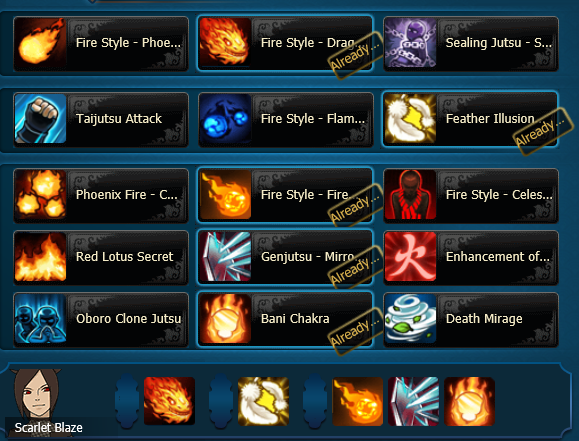Click the Bani Chakra orb in the equipped bar
579x441 pixels.
click(469, 401)
